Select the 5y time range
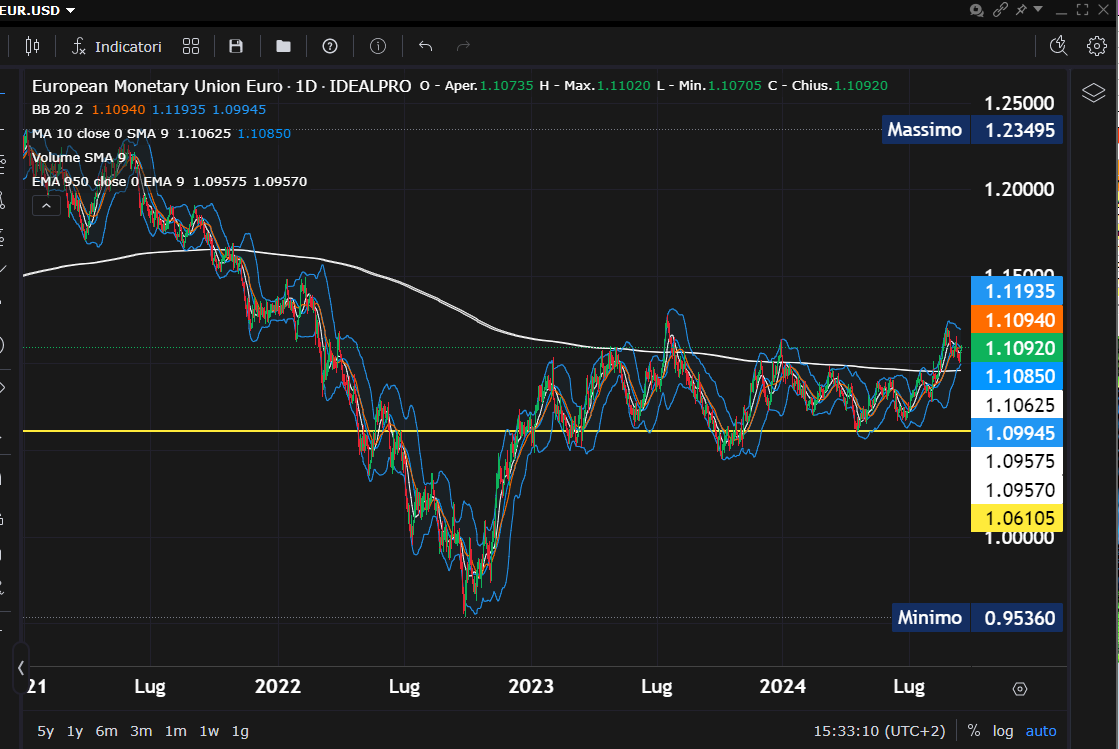 46,731
